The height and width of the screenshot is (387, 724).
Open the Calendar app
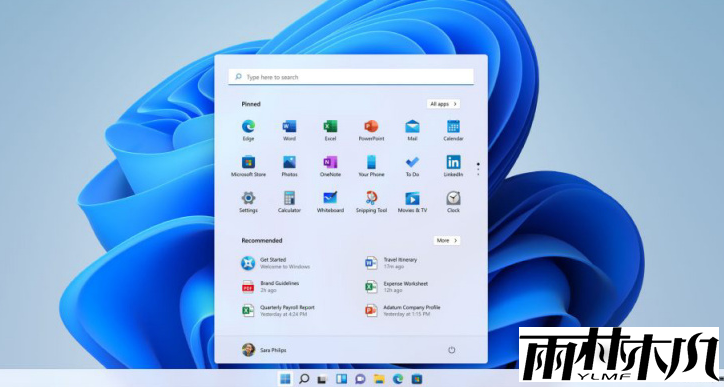[x=453, y=130]
